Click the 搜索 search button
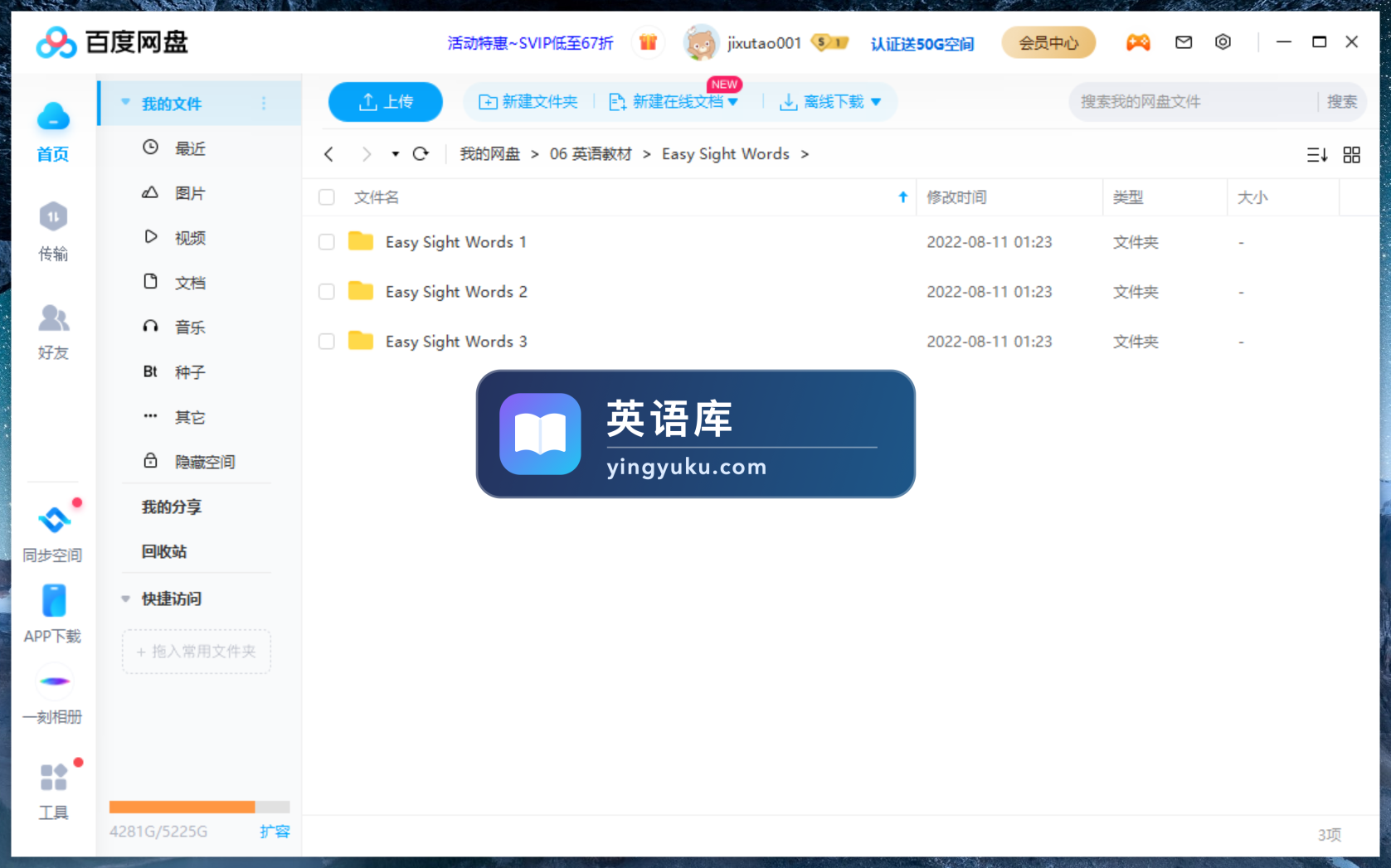The width and height of the screenshot is (1391, 868). coord(1341,102)
